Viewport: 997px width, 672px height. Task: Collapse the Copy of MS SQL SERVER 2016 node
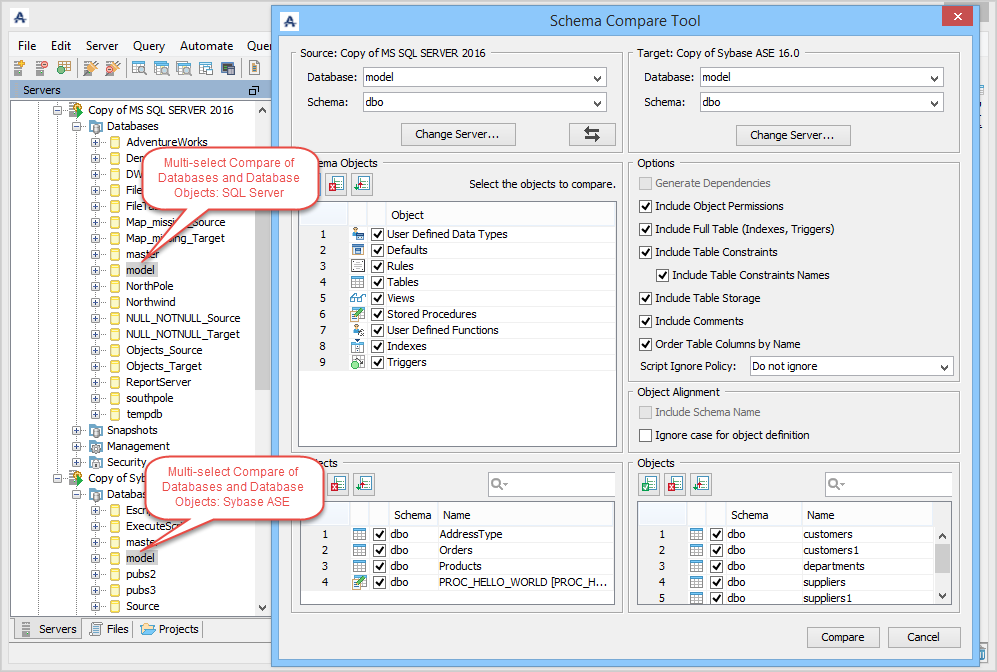pyautogui.click(x=58, y=110)
